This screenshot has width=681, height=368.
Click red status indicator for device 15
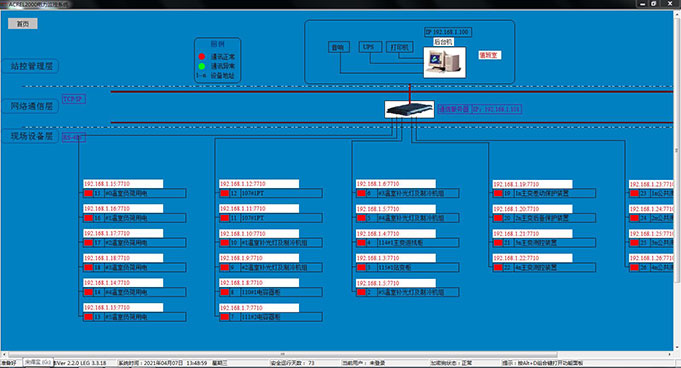point(89,193)
